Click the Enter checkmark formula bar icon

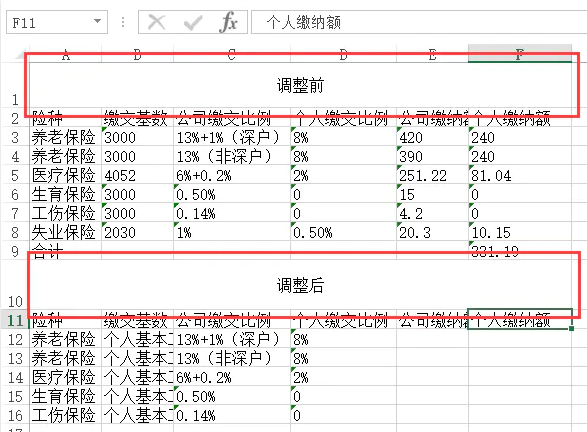pyautogui.click(x=193, y=23)
